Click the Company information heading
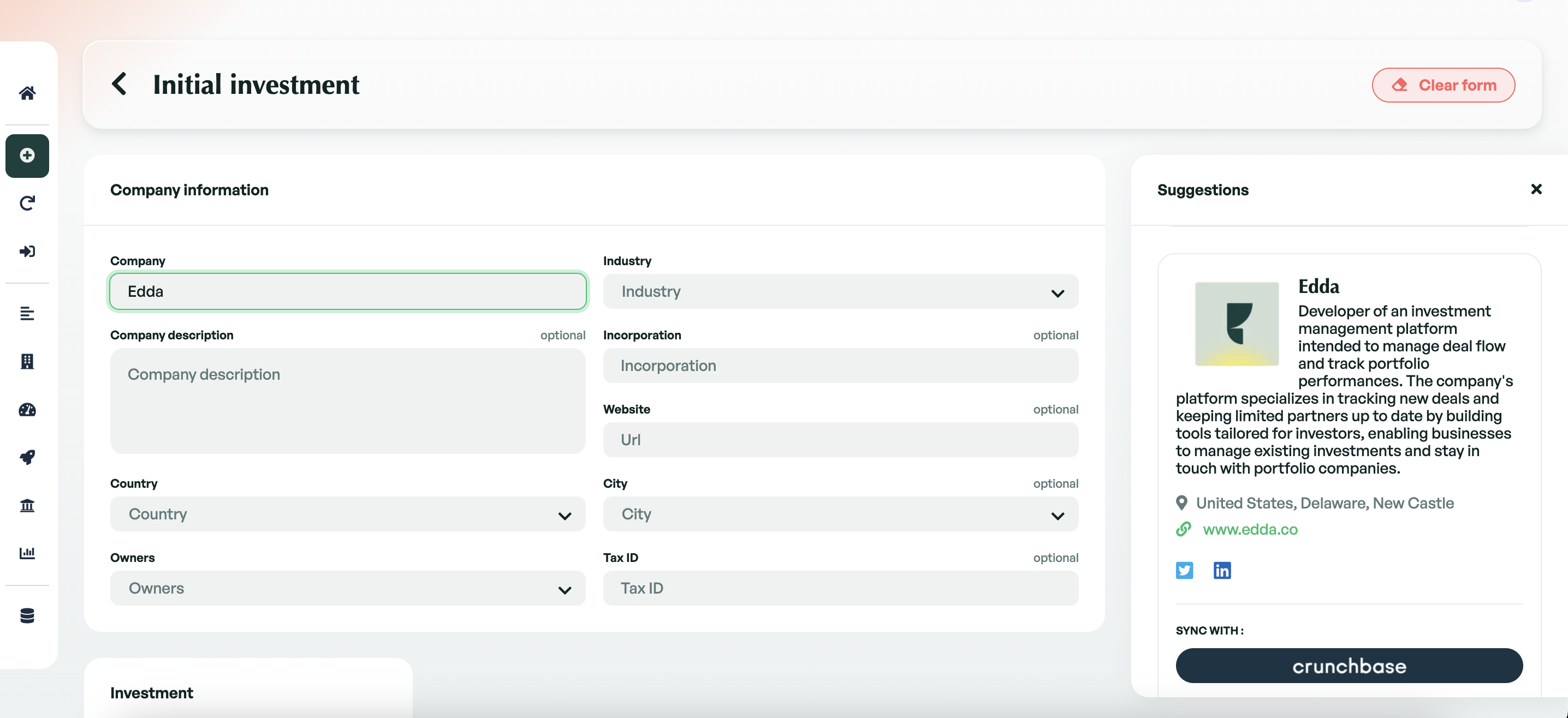1568x718 pixels. [189, 190]
